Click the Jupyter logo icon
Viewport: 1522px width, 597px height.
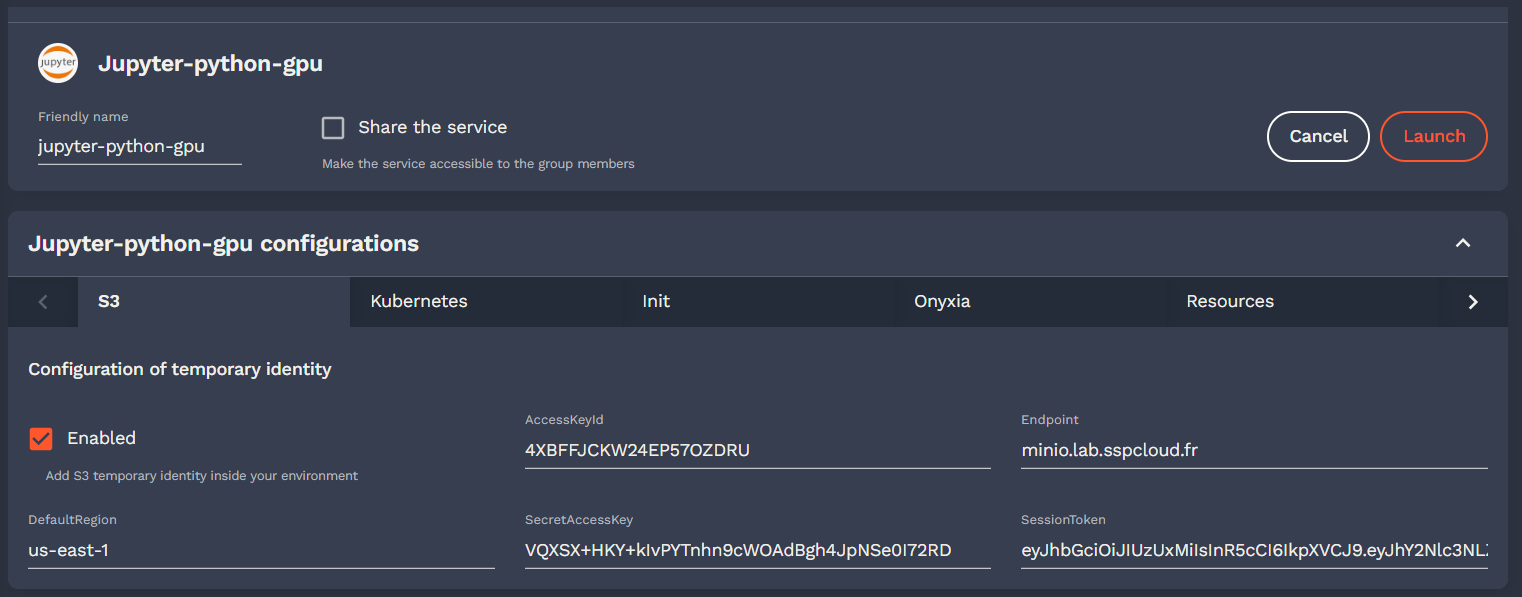tap(58, 63)
